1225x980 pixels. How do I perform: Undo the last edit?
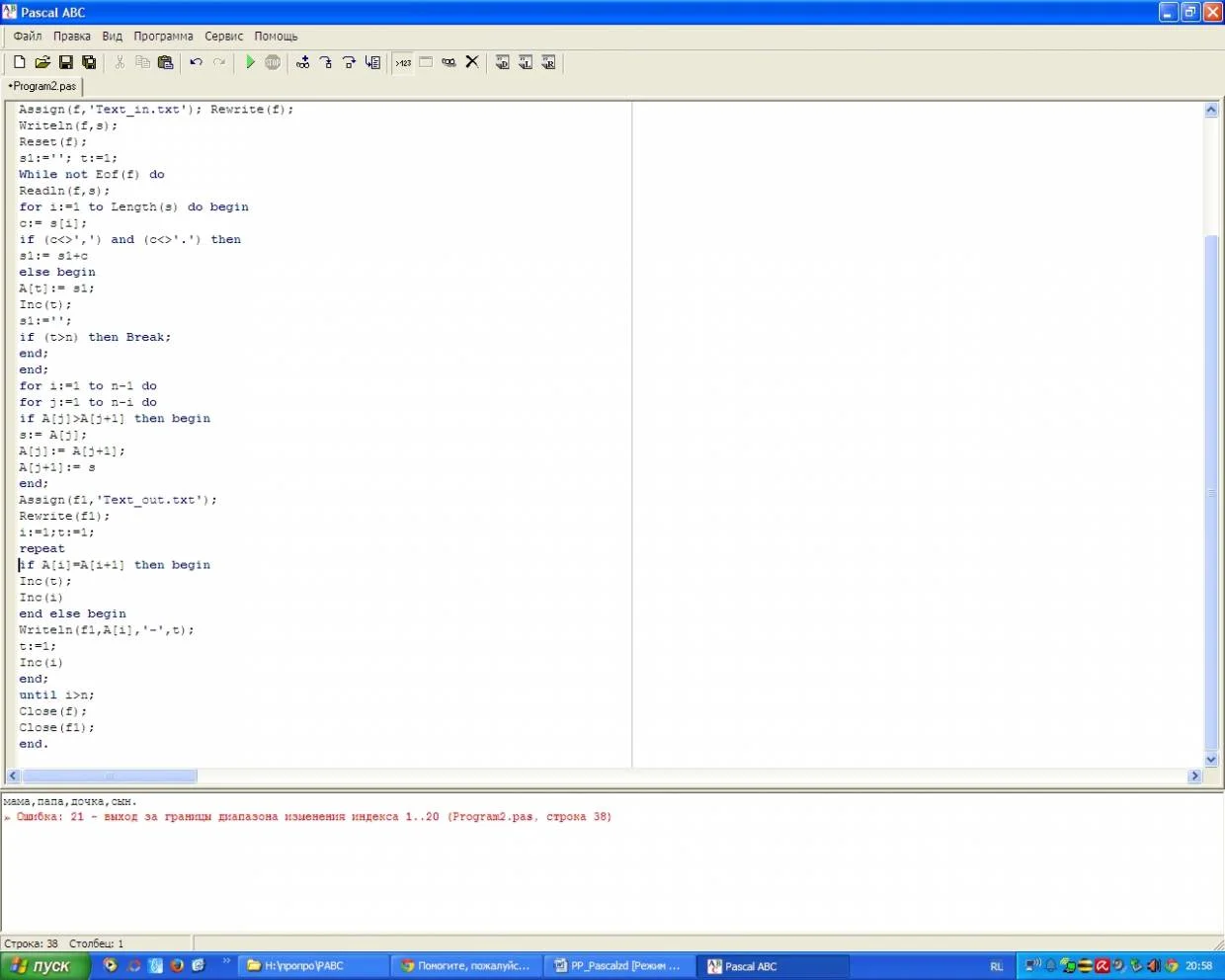pyautogui.click(x=196, y=62)
